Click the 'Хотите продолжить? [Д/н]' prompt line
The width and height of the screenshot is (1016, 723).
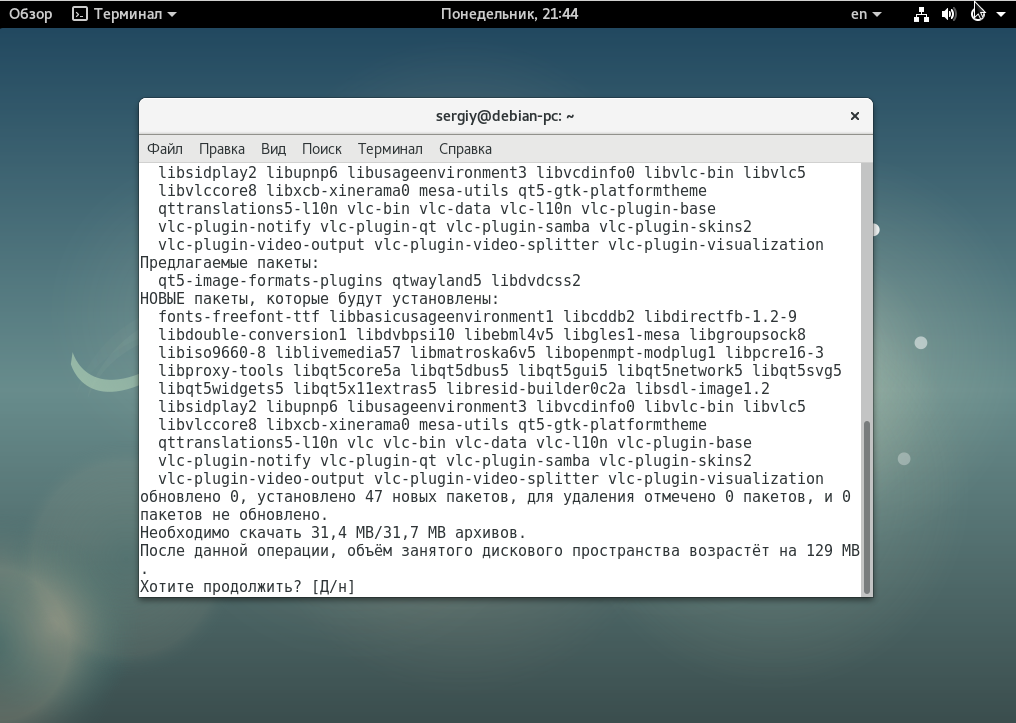coord(247,587)
